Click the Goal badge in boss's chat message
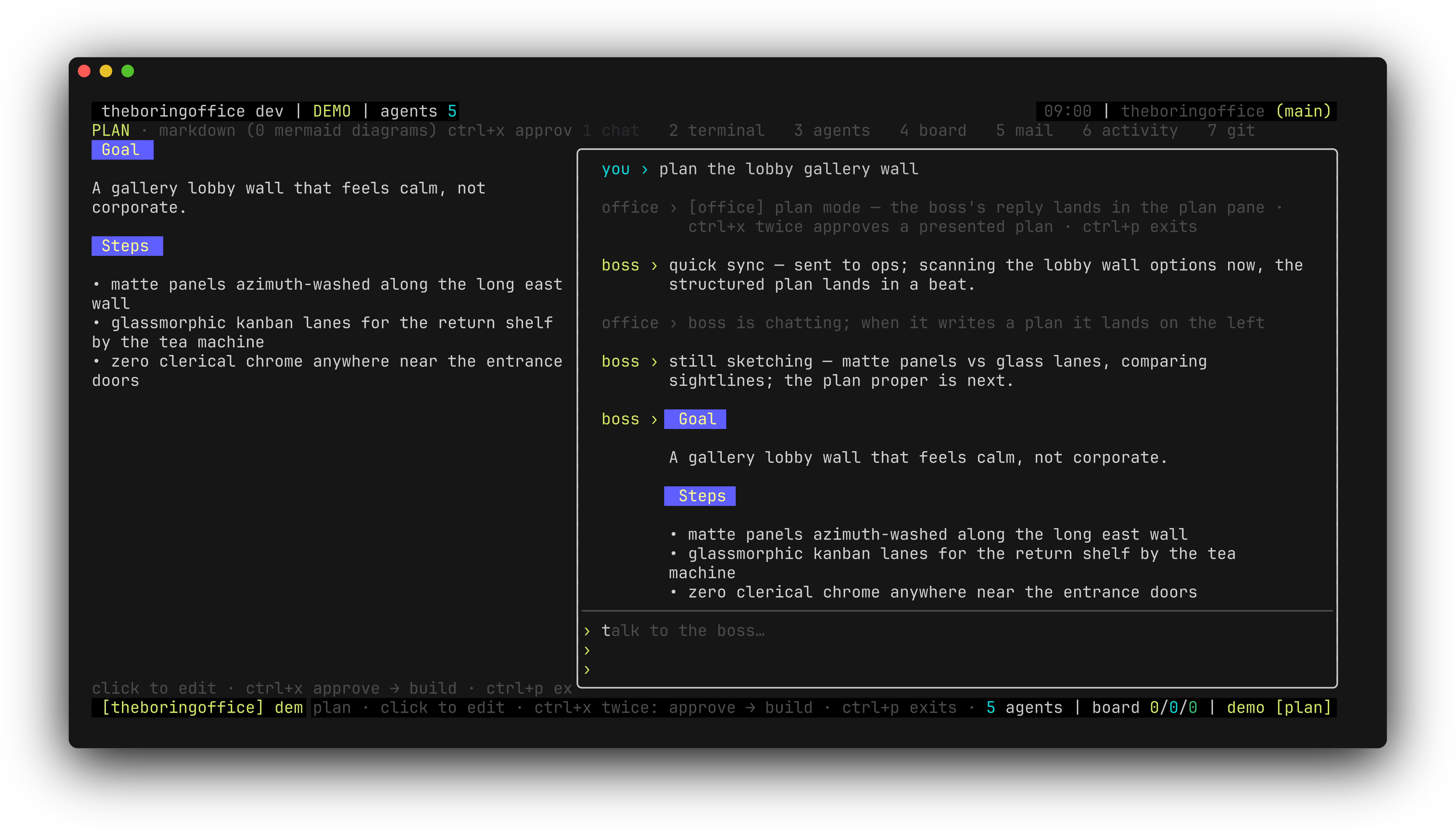The width and height of the screenshot is (1456, 829). [x=695, y=419]
